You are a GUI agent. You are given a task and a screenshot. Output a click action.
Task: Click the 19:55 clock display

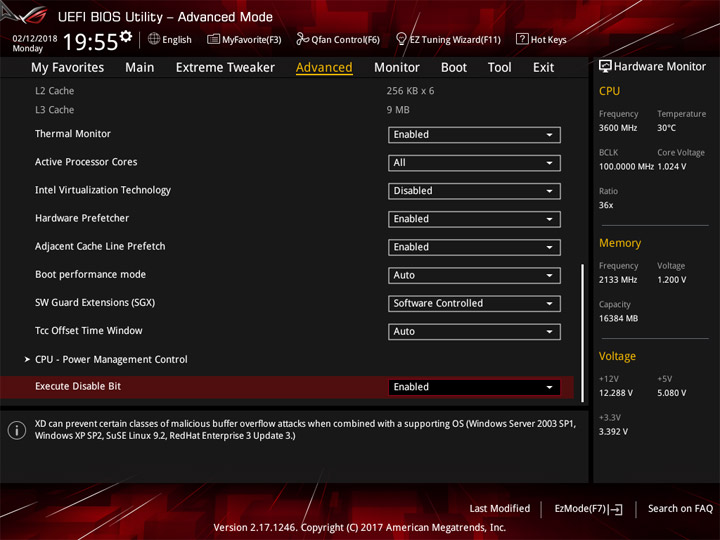tap(90, 42)
